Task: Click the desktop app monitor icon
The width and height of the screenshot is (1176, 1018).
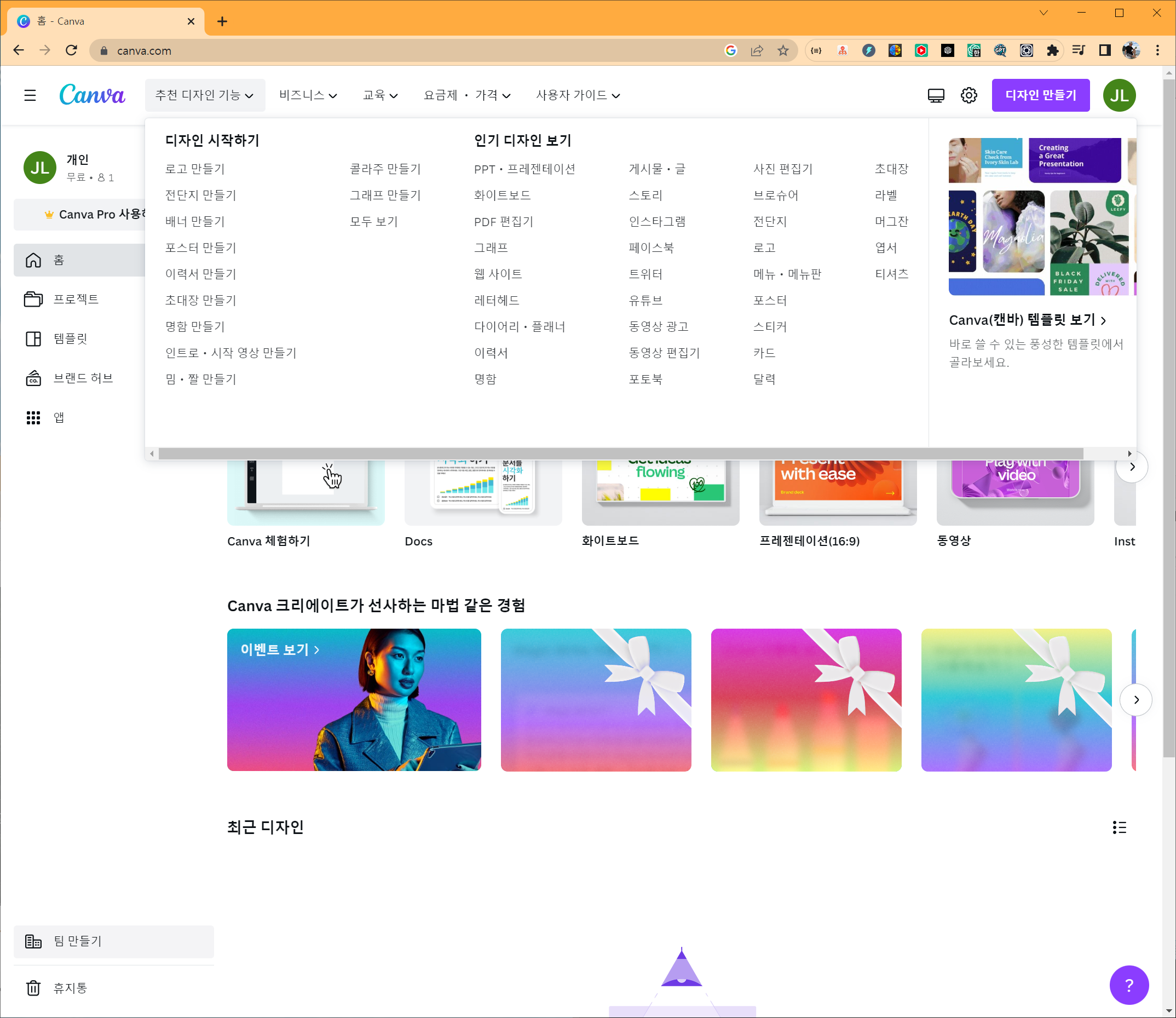Action: (936, 95)
